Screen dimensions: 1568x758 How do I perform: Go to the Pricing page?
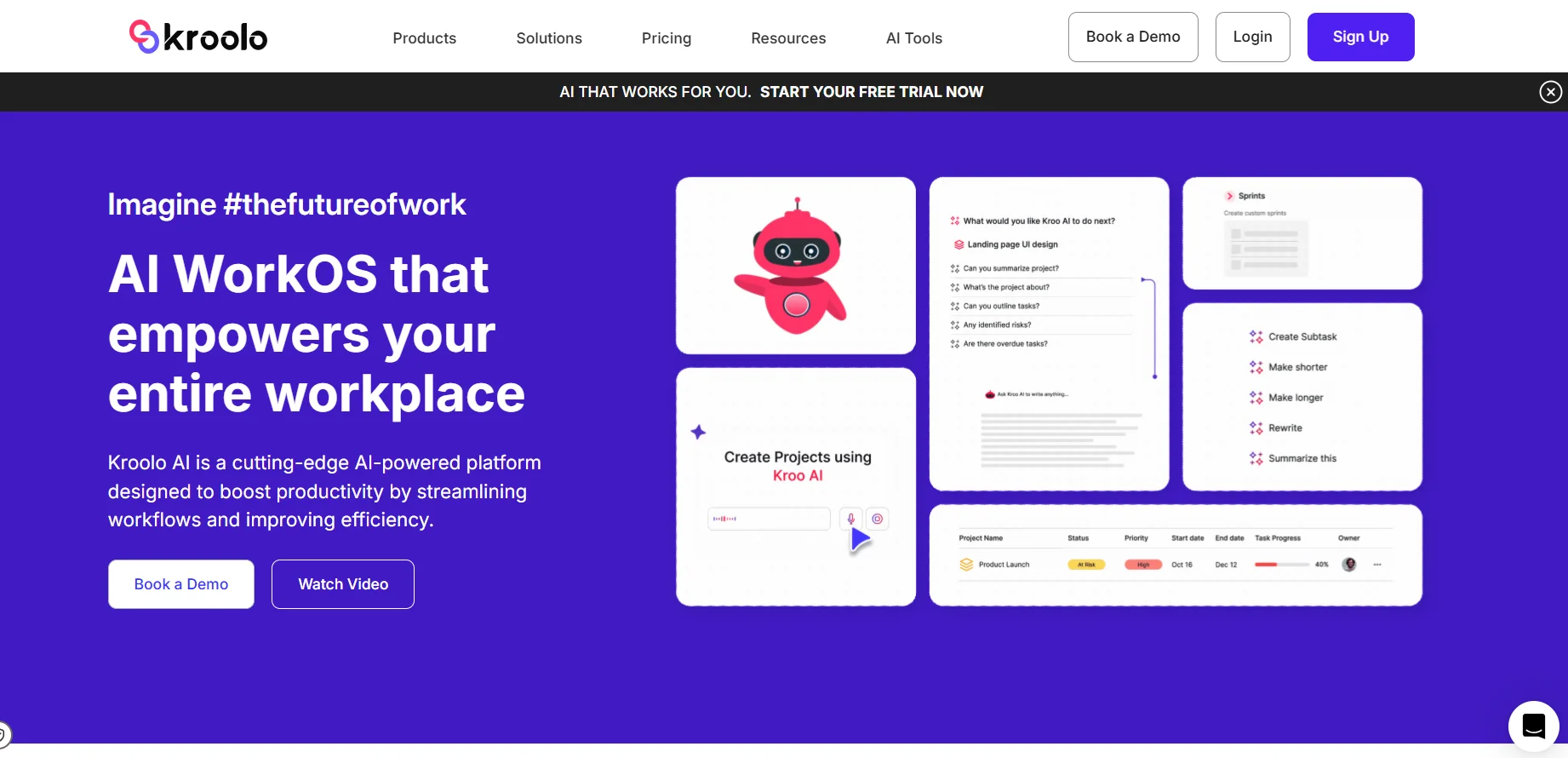click(667, 38)
